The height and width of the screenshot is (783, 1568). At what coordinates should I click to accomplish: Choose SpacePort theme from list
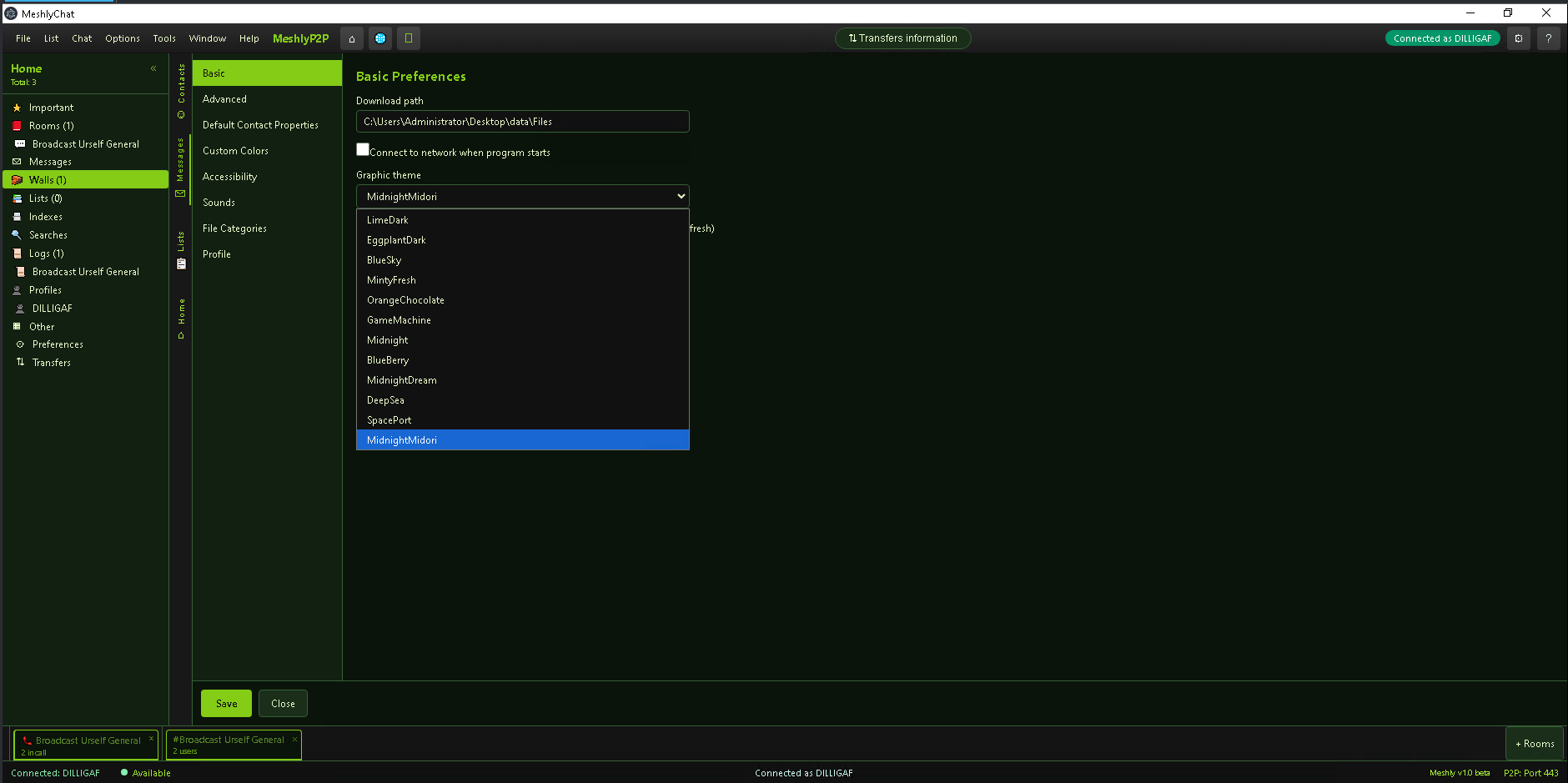tap(523, 420)
